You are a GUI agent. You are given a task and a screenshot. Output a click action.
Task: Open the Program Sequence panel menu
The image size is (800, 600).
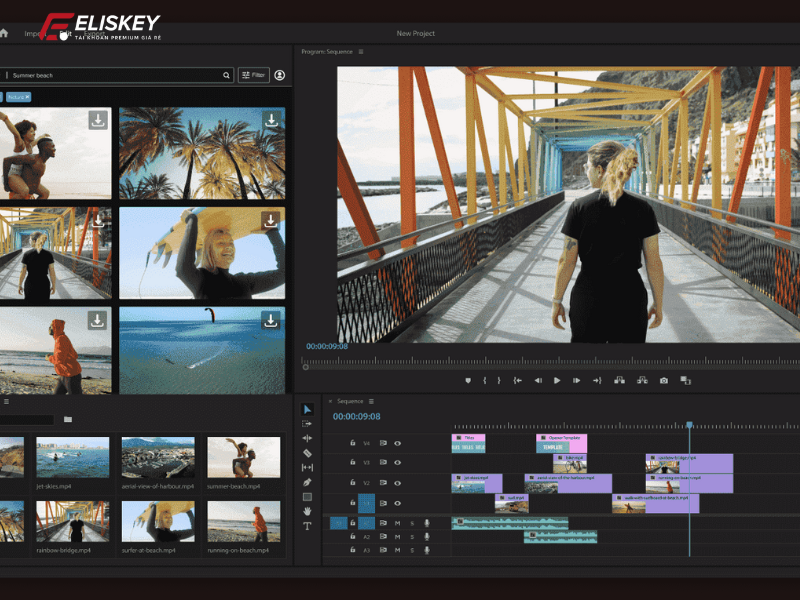(x=361, y=52)
